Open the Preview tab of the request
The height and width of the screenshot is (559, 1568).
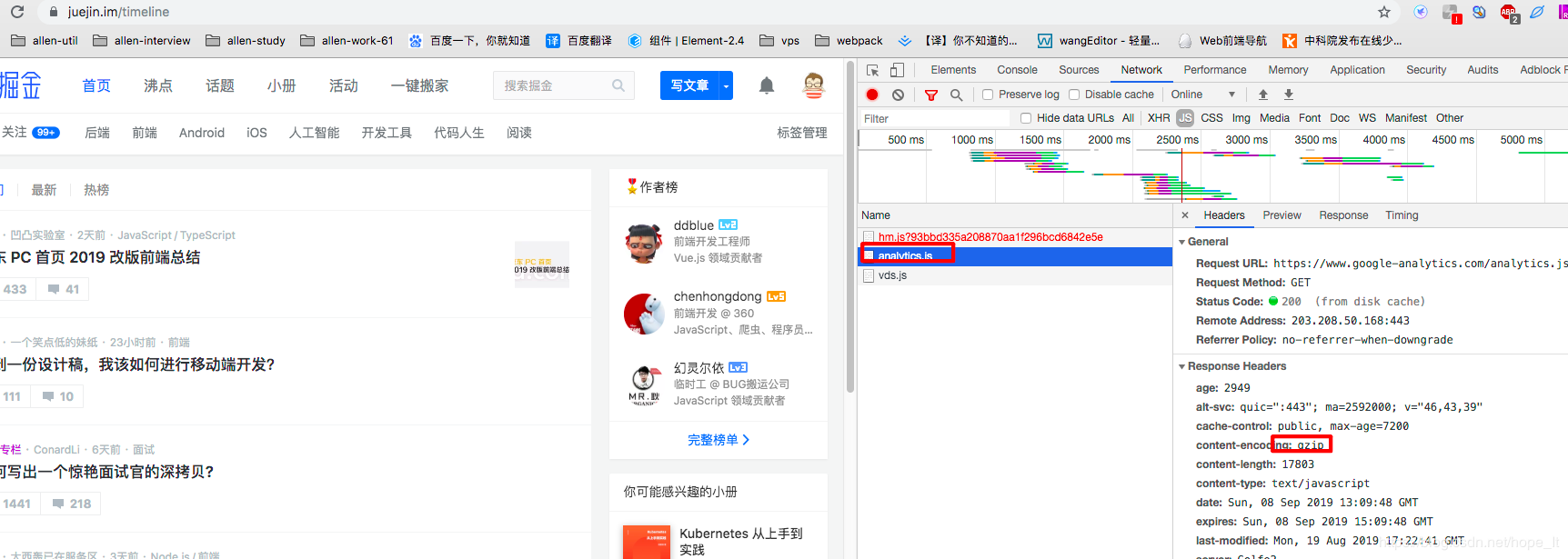click(x=1282, y=215)
